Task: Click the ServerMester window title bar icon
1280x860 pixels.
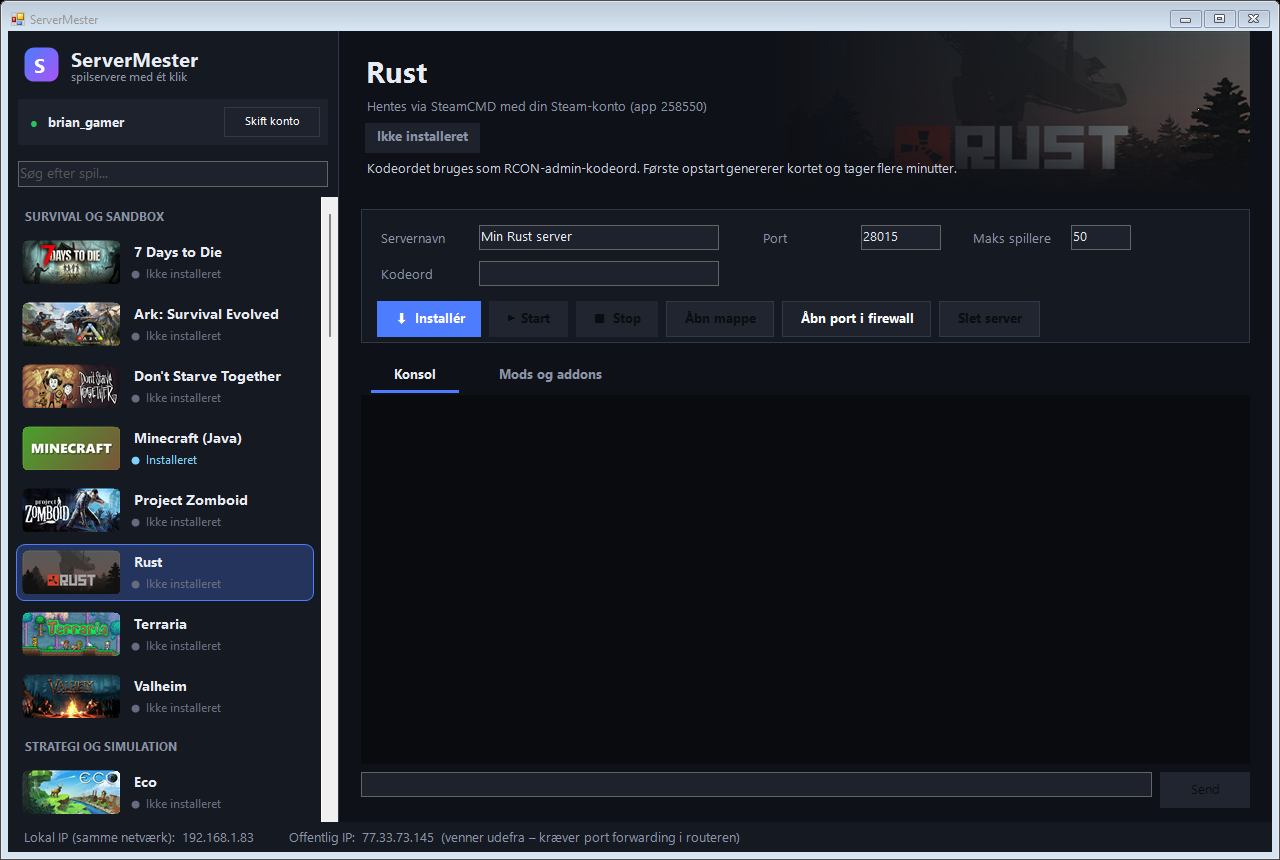Action: click(18, 19)
